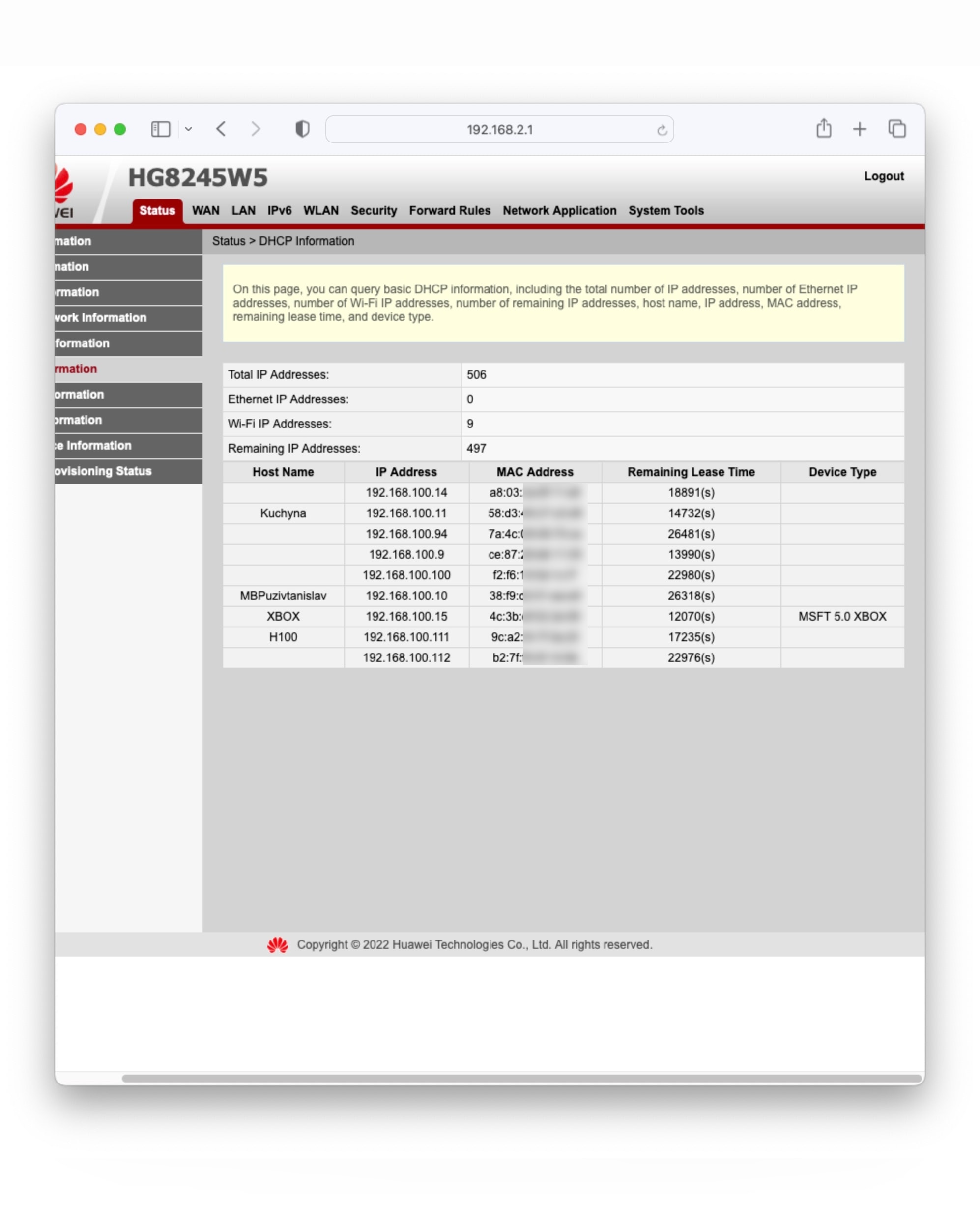Click the horizontal scrollbar at the bottom

click(522, 1078)
